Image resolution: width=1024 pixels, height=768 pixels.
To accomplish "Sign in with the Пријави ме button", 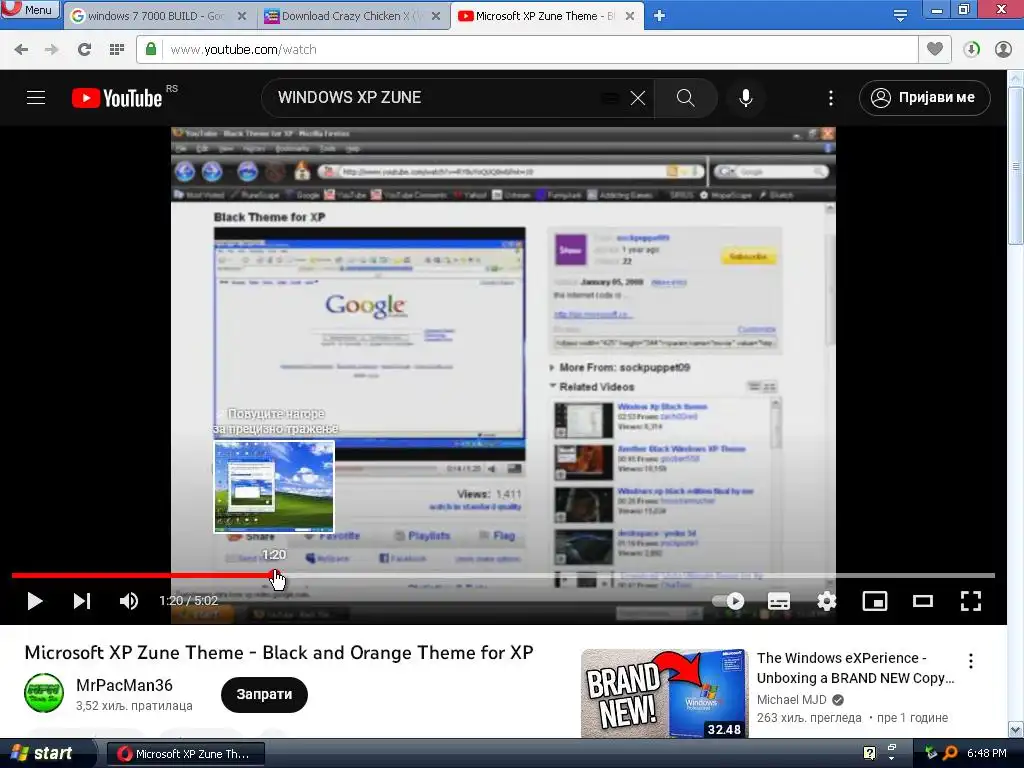I will (924, 98).
